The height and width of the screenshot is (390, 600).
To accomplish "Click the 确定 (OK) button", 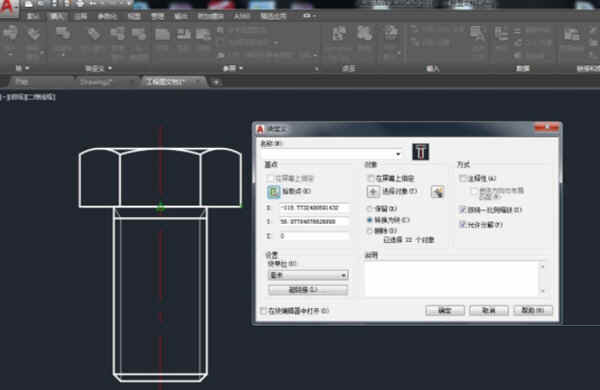I will (x=445, y=310).
